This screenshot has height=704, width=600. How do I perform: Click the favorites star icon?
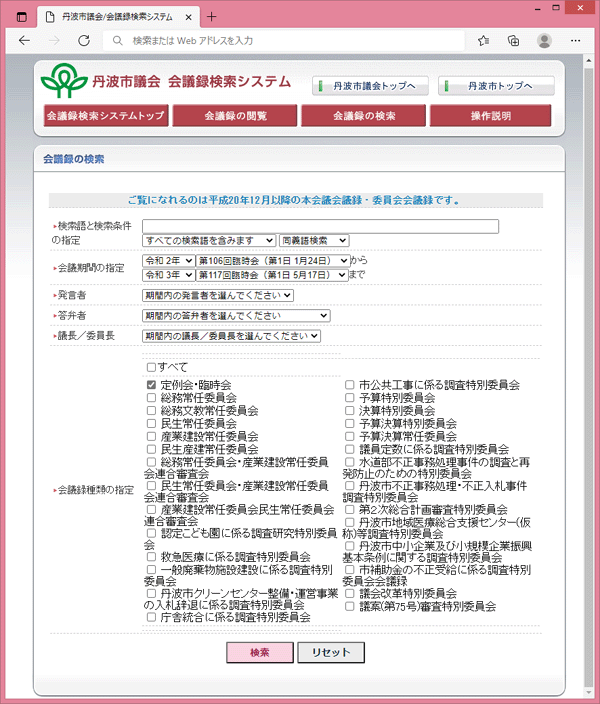[483, 41]
